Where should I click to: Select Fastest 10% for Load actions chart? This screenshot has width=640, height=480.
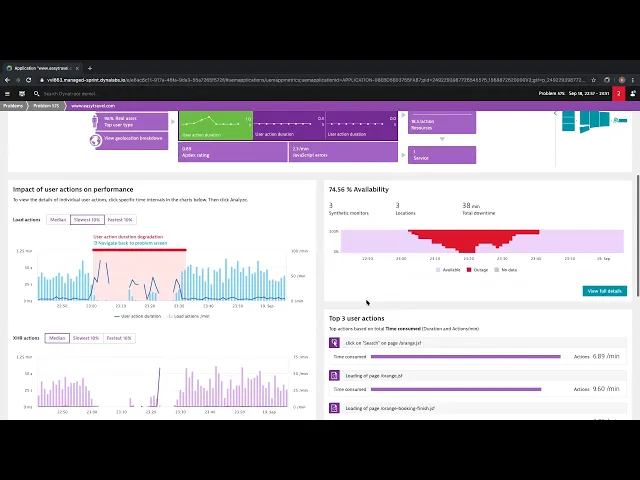tap(120, 220)
